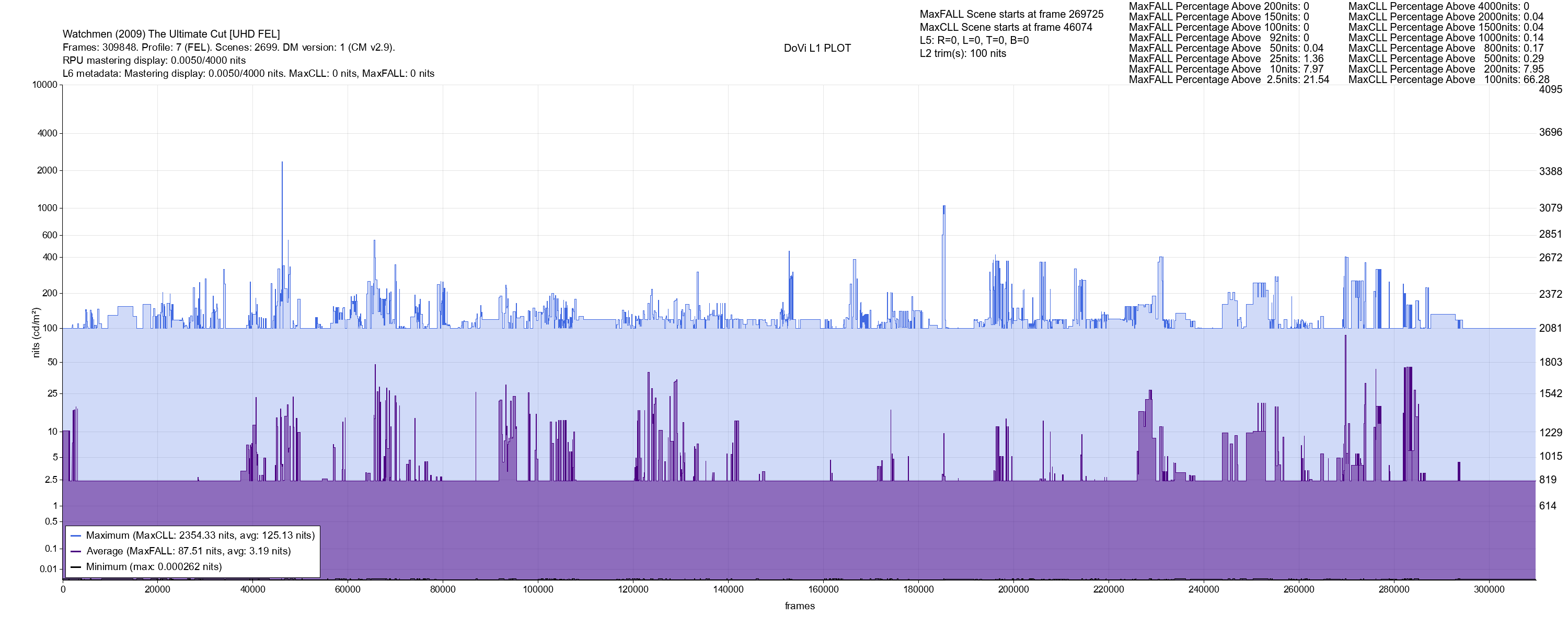This screenshot has height=627, width=1568.
Task: Click the purple Average legend line swatch
Action: point(76,552)
